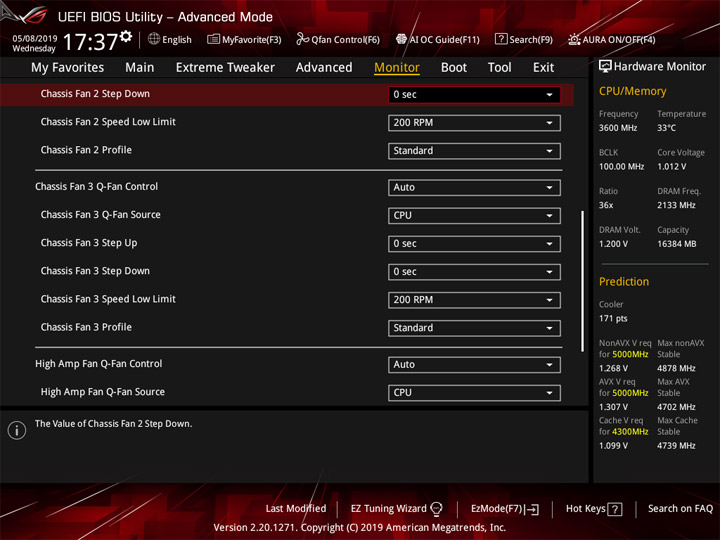Select High Amp Fan Q-Fan Source label
720x540 pixels.
pos(102,392)
